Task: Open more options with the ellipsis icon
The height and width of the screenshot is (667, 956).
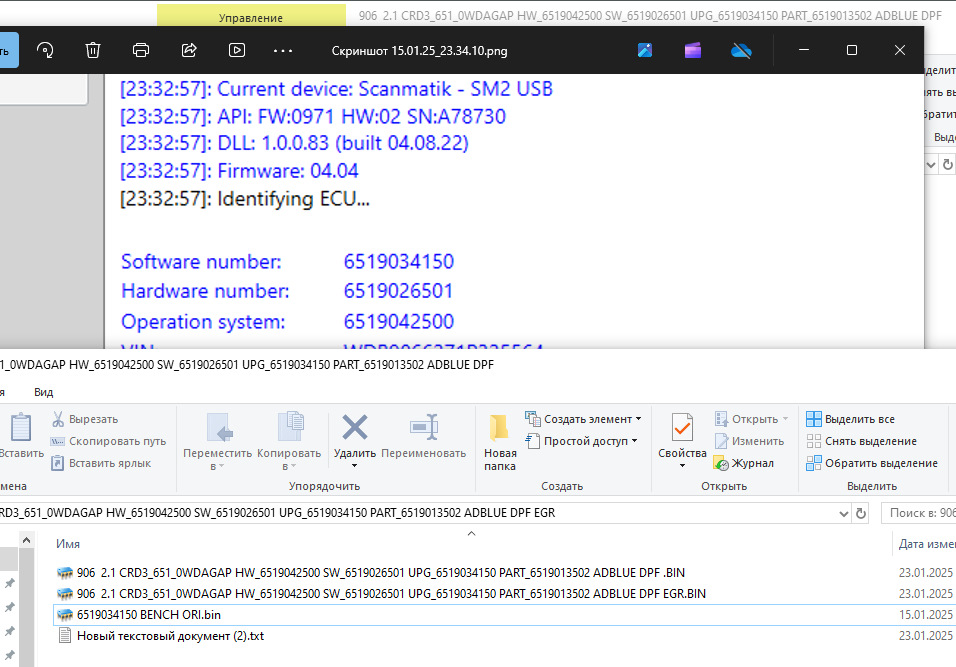Action: pos(281,50)
